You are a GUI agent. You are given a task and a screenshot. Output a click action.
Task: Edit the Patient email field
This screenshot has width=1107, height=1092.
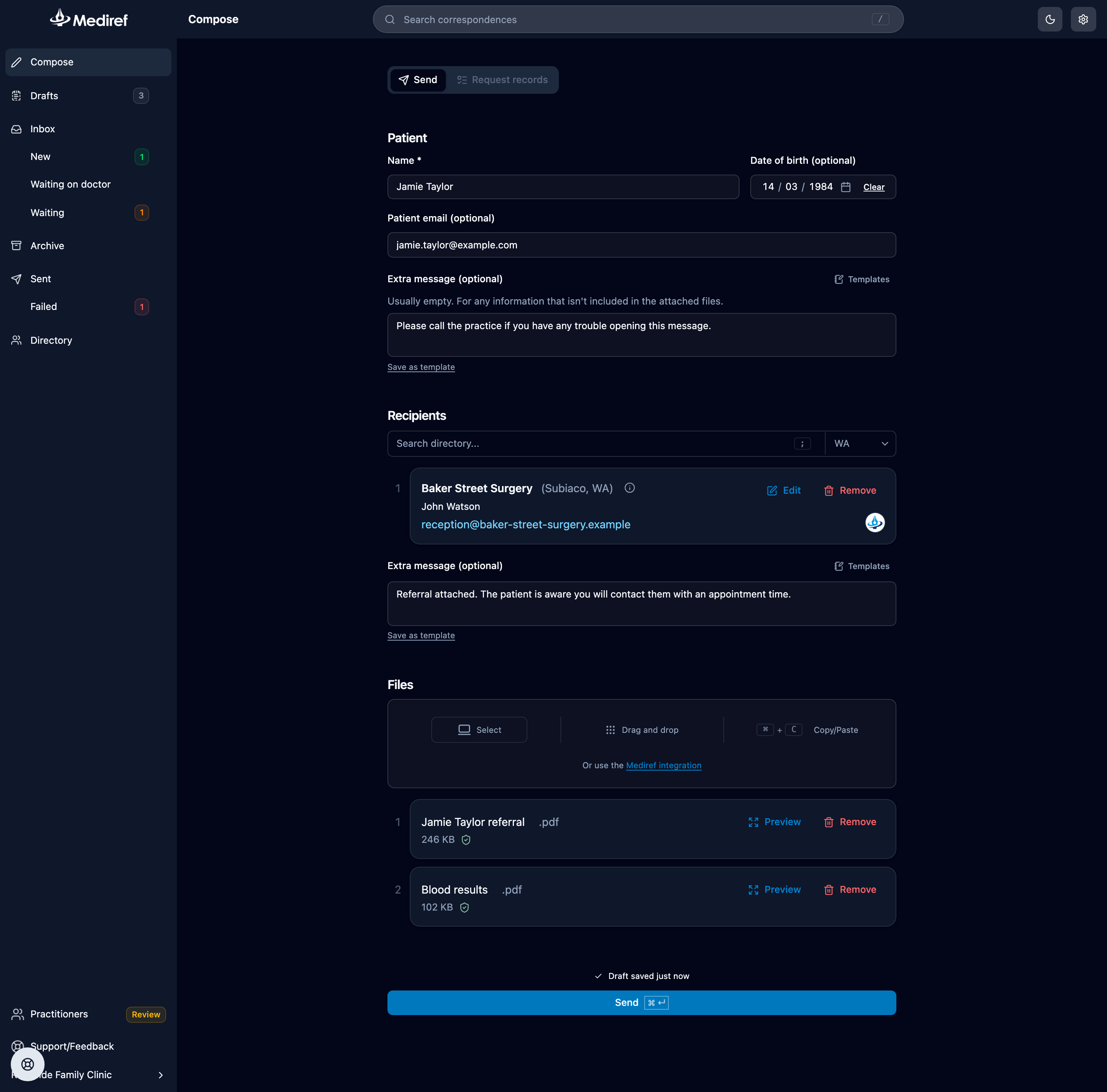[641, 245]
